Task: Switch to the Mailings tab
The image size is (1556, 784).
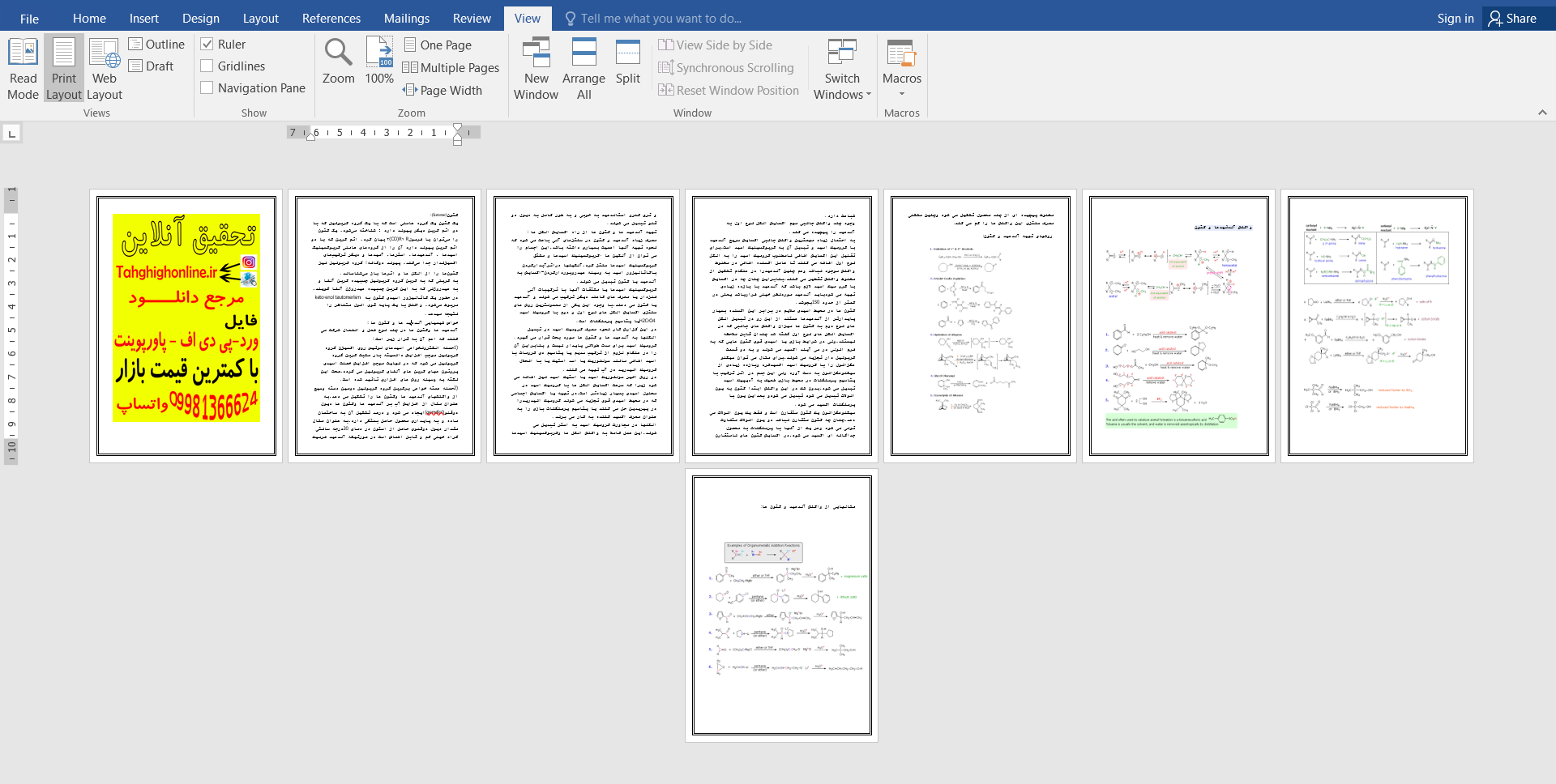Action: click(407, 19)
